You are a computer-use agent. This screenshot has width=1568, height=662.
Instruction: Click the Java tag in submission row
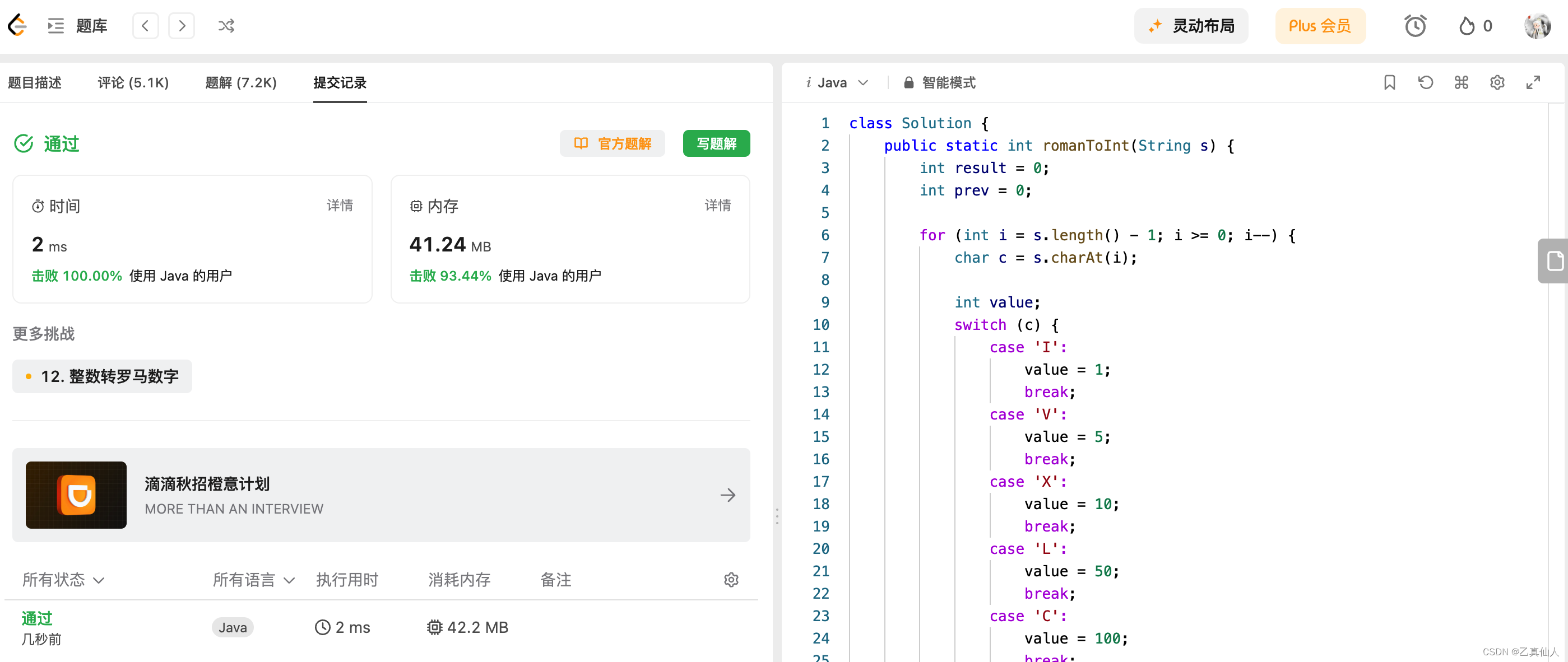coord(233,627)
